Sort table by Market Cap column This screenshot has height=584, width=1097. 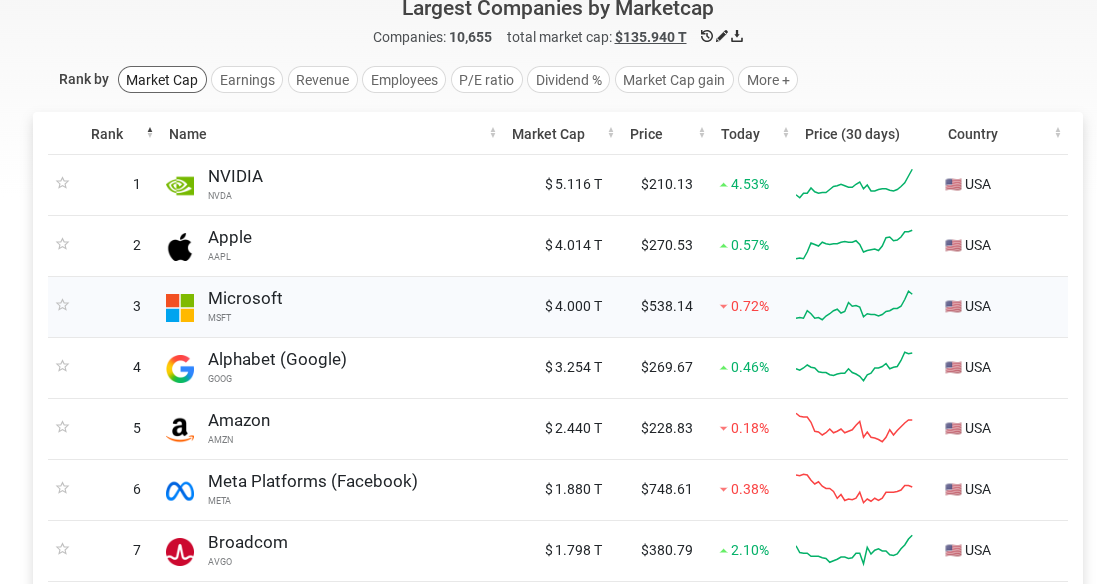pos(548,134)
